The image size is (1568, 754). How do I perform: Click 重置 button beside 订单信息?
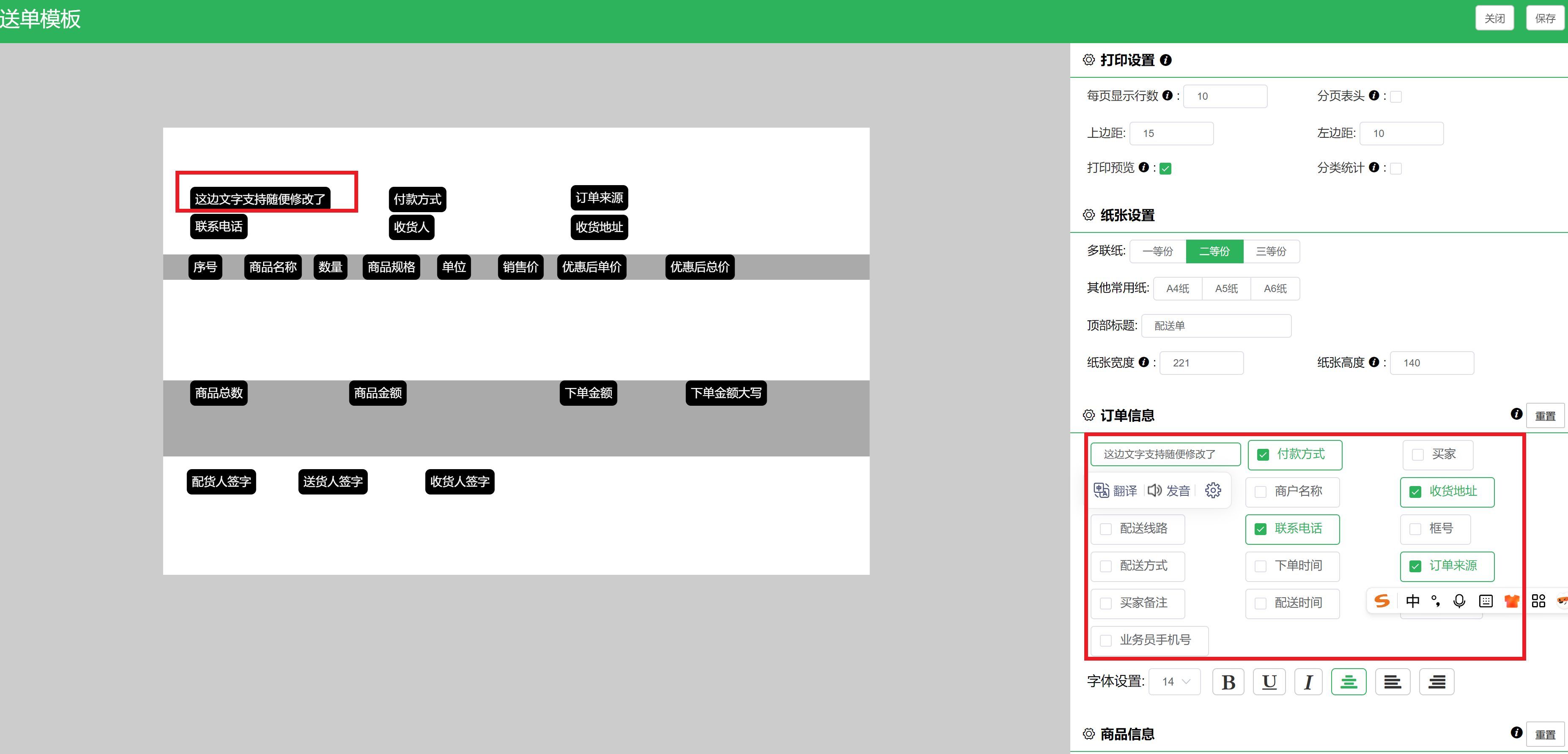tap(1545, 415)
